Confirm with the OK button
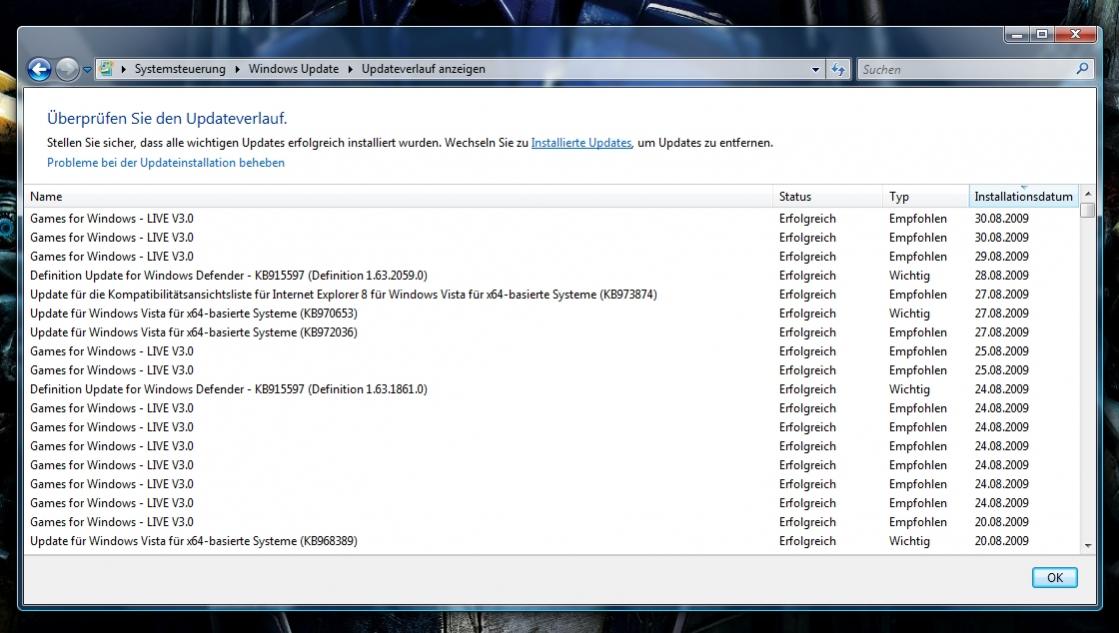 tap(1054, 577)
